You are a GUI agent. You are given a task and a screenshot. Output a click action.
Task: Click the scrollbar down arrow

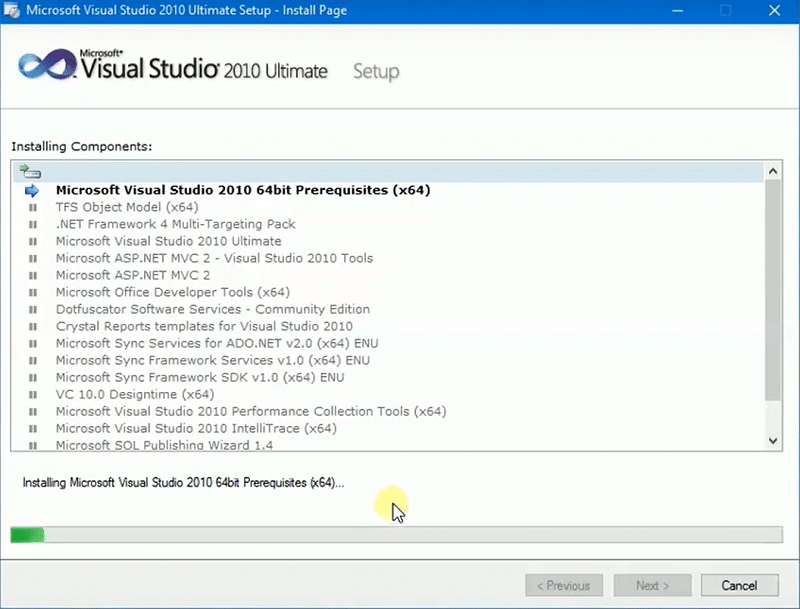tap(773, 440)
